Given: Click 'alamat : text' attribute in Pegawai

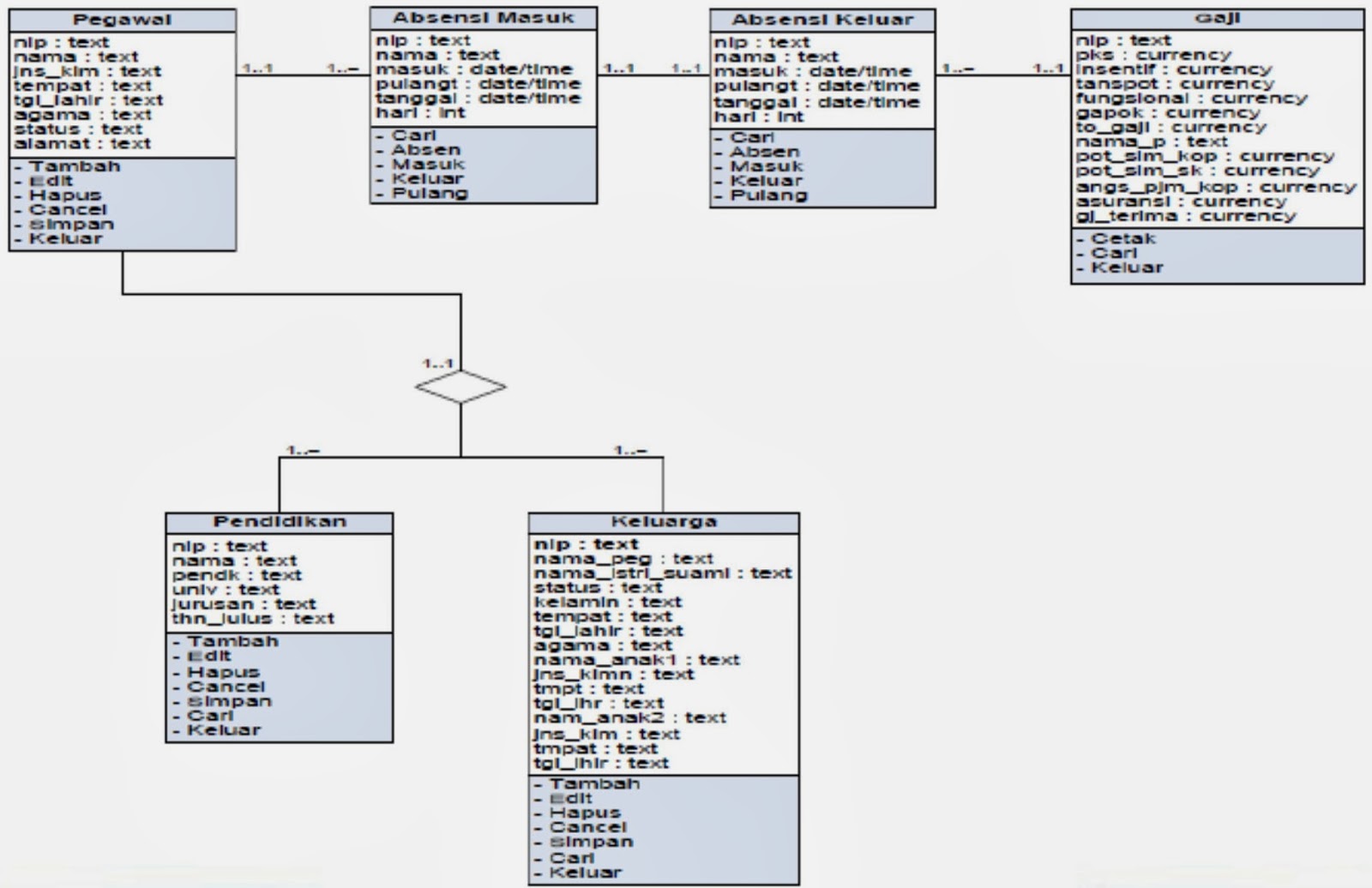Looking at the screenshot, I should [81, 144].
